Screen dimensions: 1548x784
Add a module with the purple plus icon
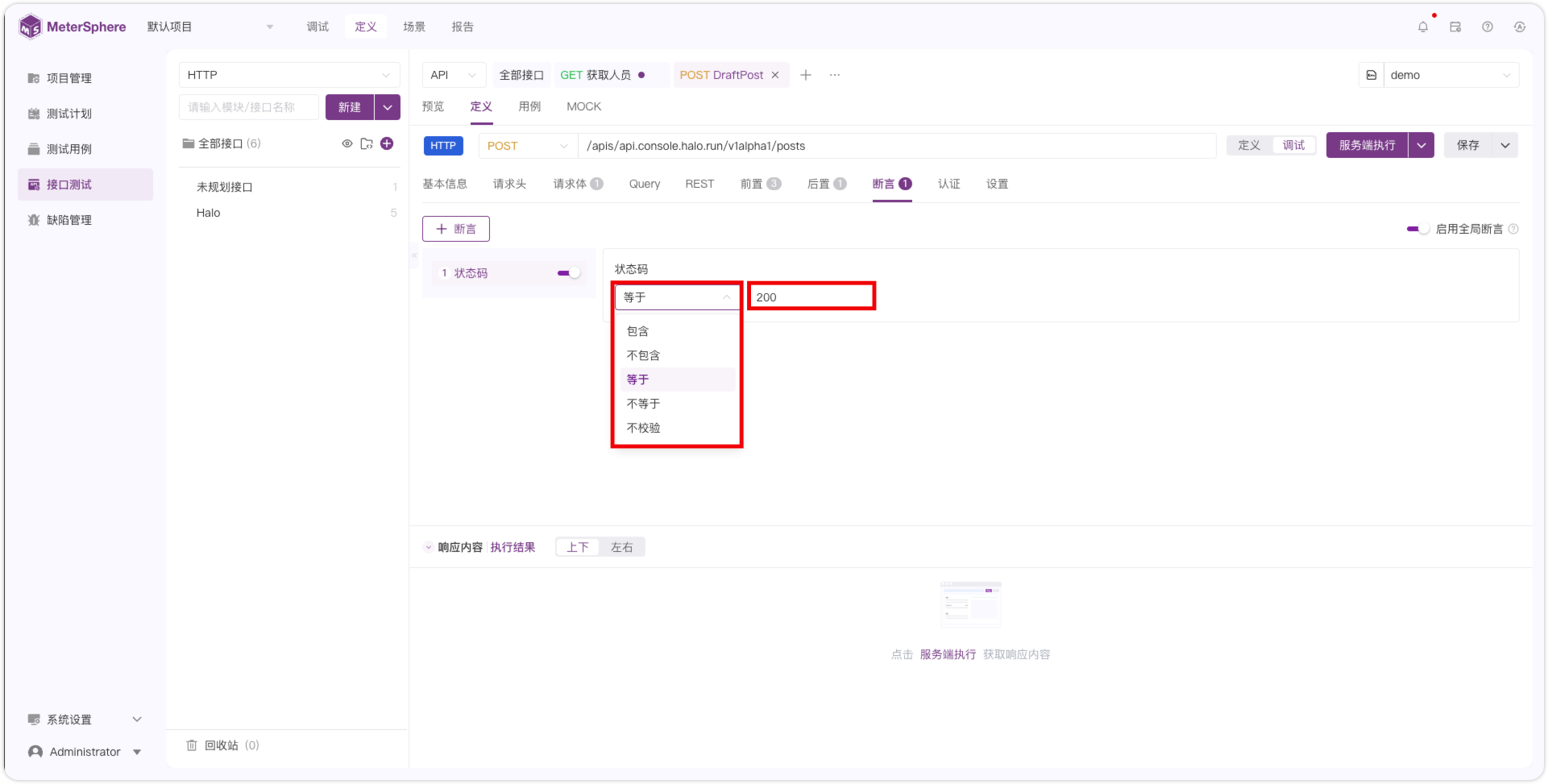(x=387, y=143)
